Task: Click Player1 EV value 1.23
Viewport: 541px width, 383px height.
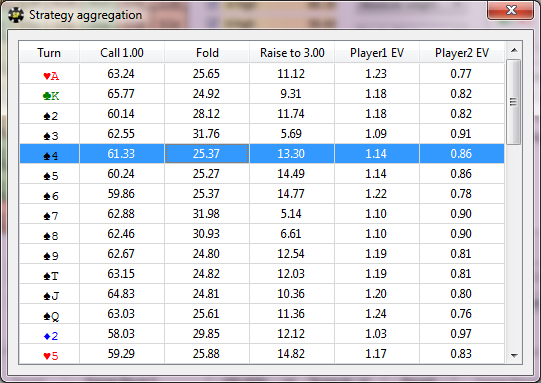Action: pyautogui.click(x=376, y=73)
